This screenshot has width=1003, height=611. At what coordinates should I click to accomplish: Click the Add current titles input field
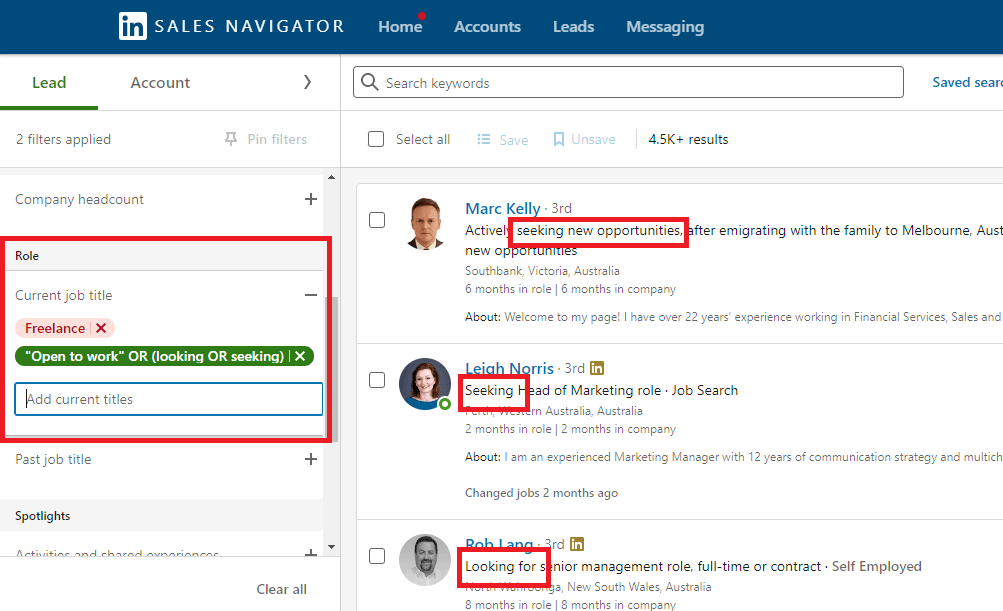(x=168, y=399)
